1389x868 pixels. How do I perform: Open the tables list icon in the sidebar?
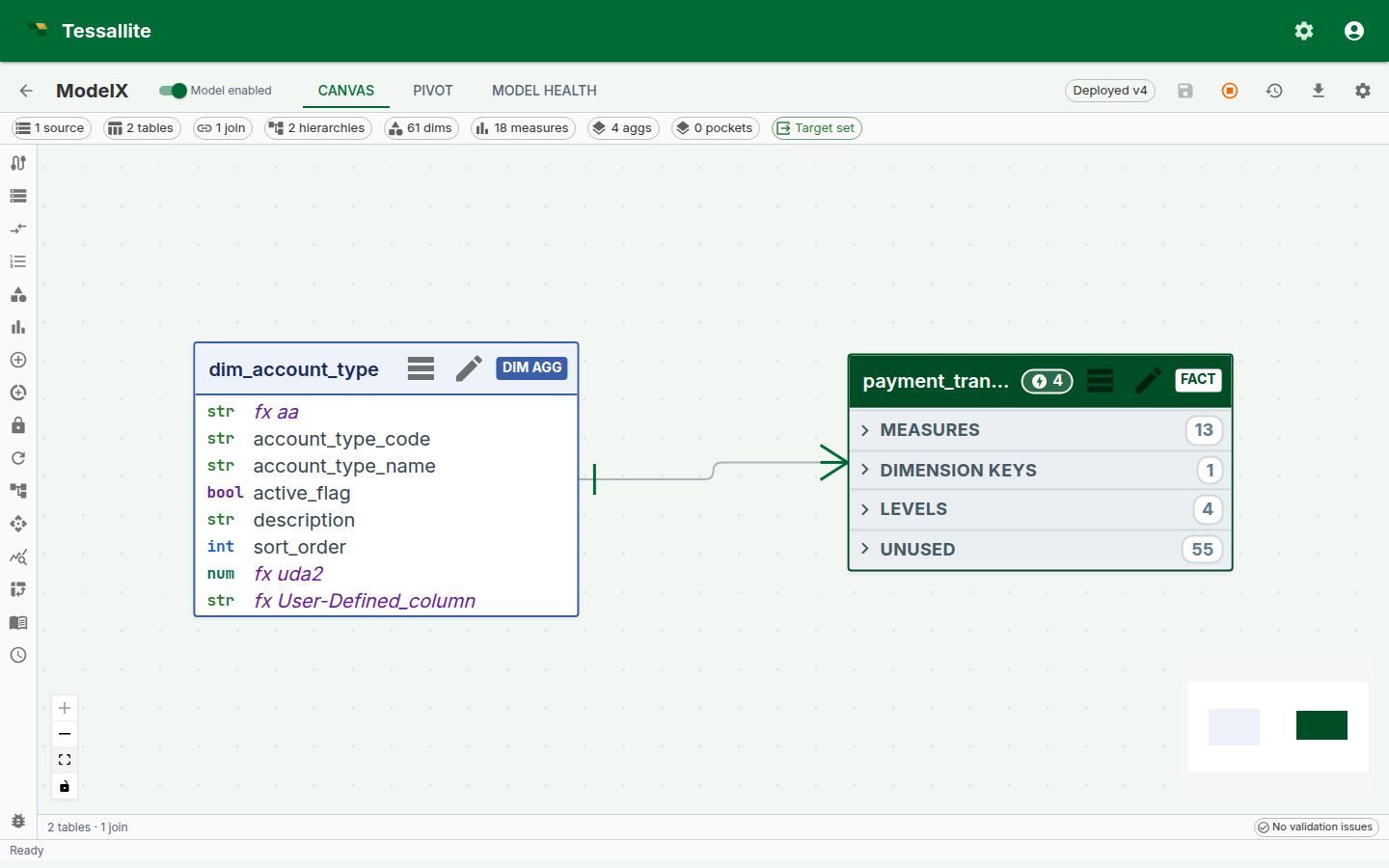[18, 196]
